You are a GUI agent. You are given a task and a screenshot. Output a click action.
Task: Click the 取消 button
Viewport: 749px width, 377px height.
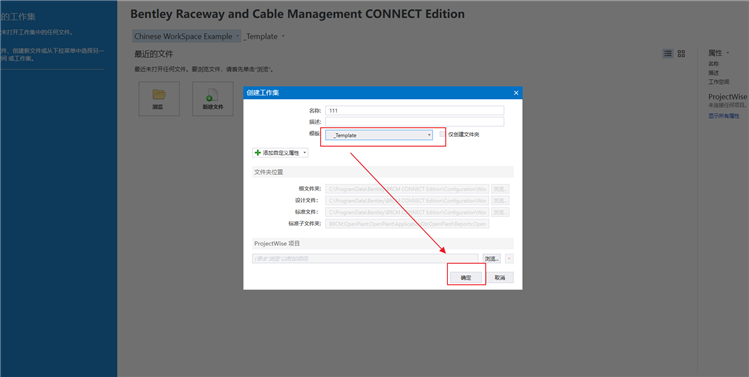tap(500, 278)
